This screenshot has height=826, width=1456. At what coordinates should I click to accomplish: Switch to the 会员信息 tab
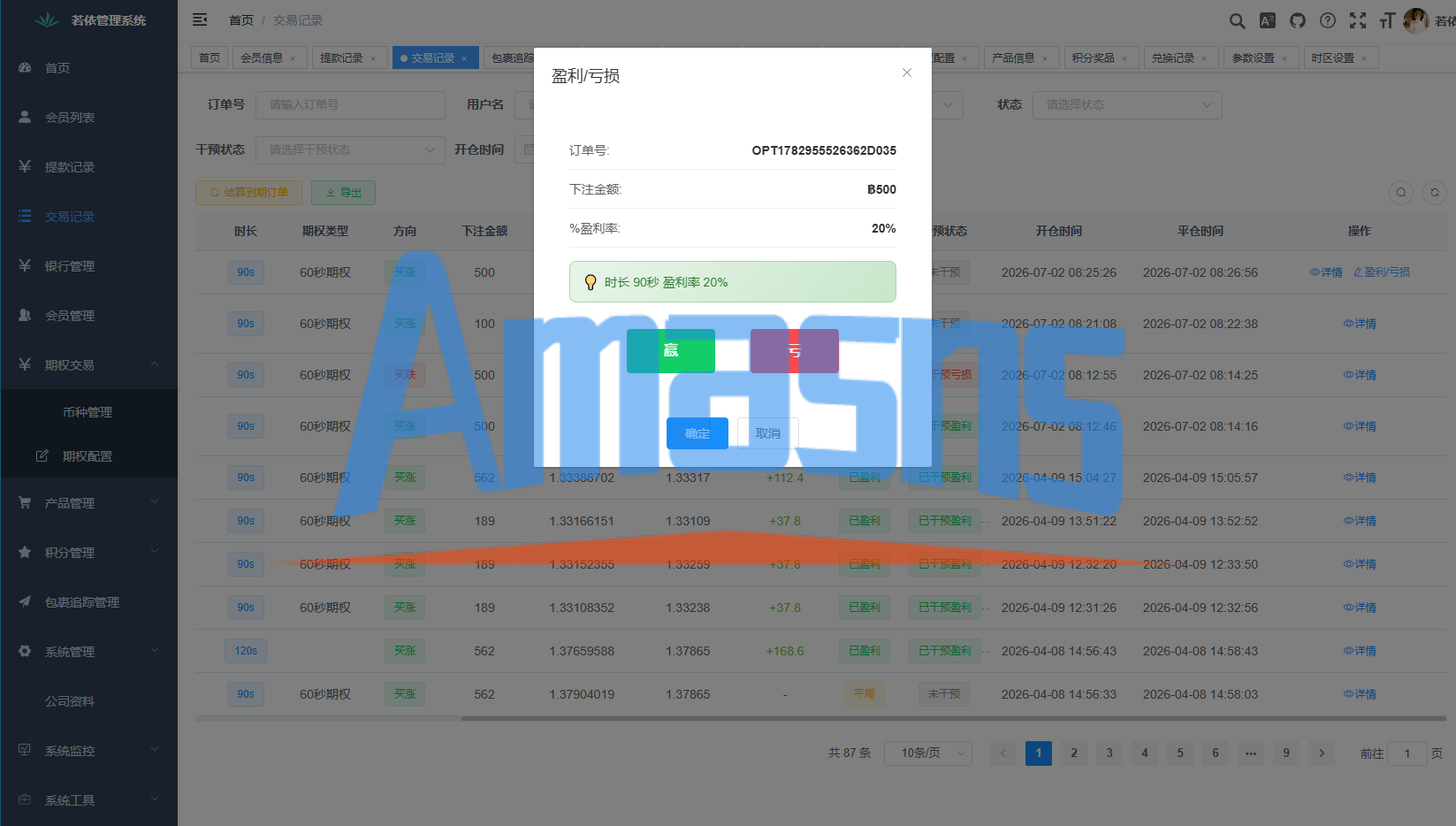click(269, 58)
